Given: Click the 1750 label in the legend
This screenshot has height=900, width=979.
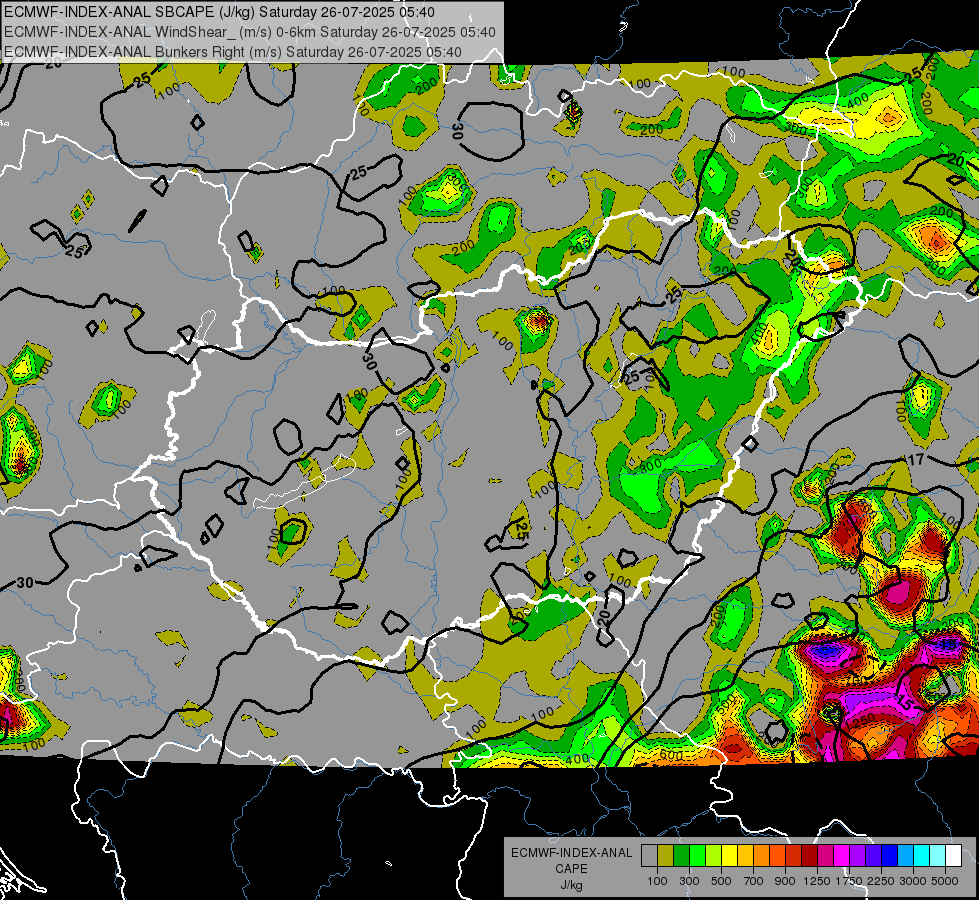Looking at the screenshot, I should pyautogui.click(x=849, y=881).
